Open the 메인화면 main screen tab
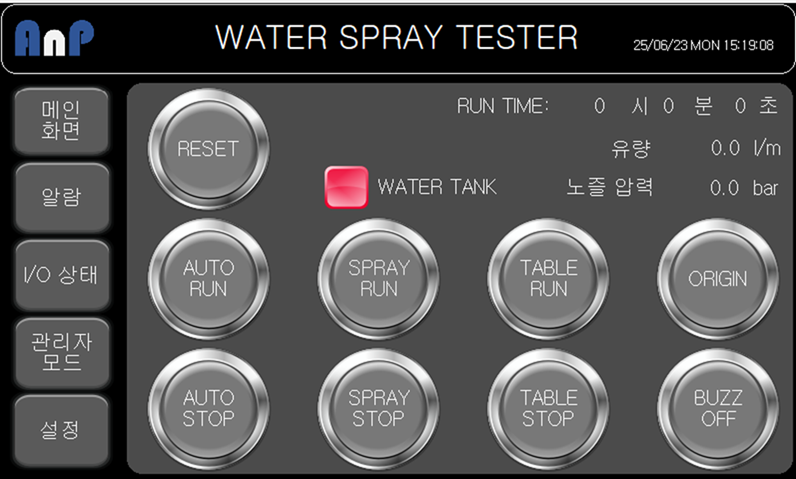The height and width of the screenshot is (479, 796). (x=61, y=120)
